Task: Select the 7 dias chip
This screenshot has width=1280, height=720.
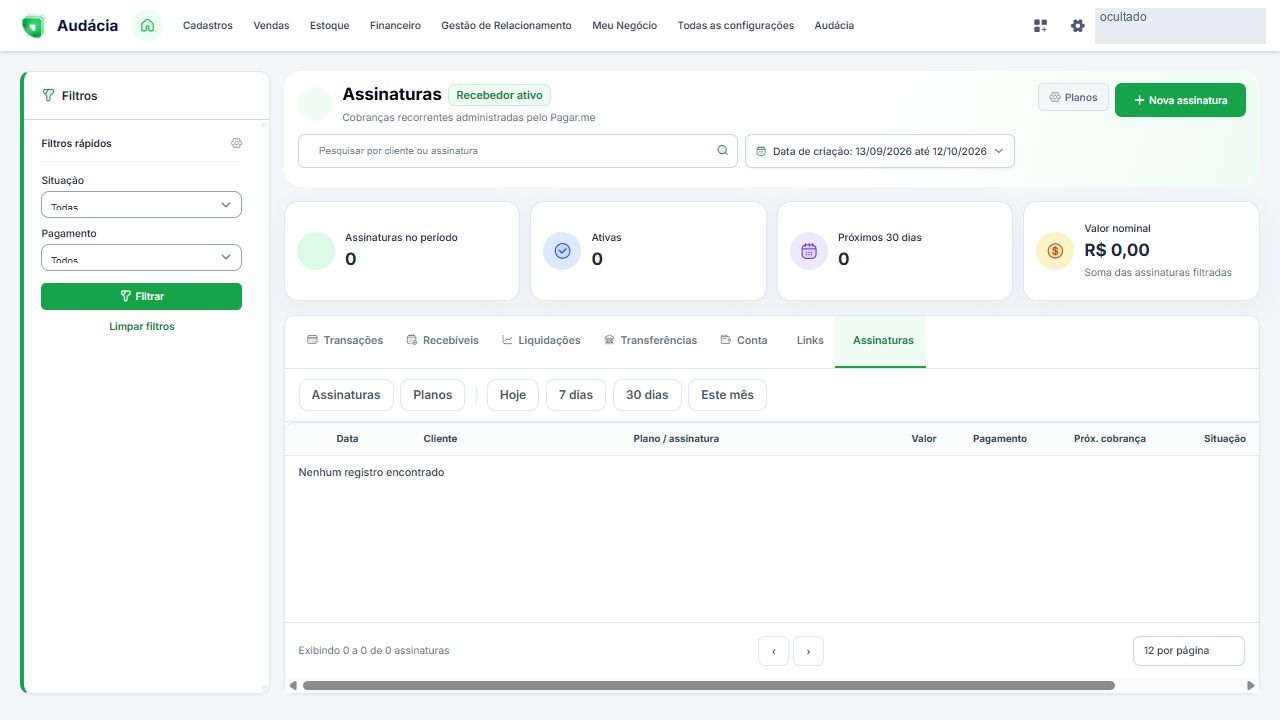Action: 576,395
